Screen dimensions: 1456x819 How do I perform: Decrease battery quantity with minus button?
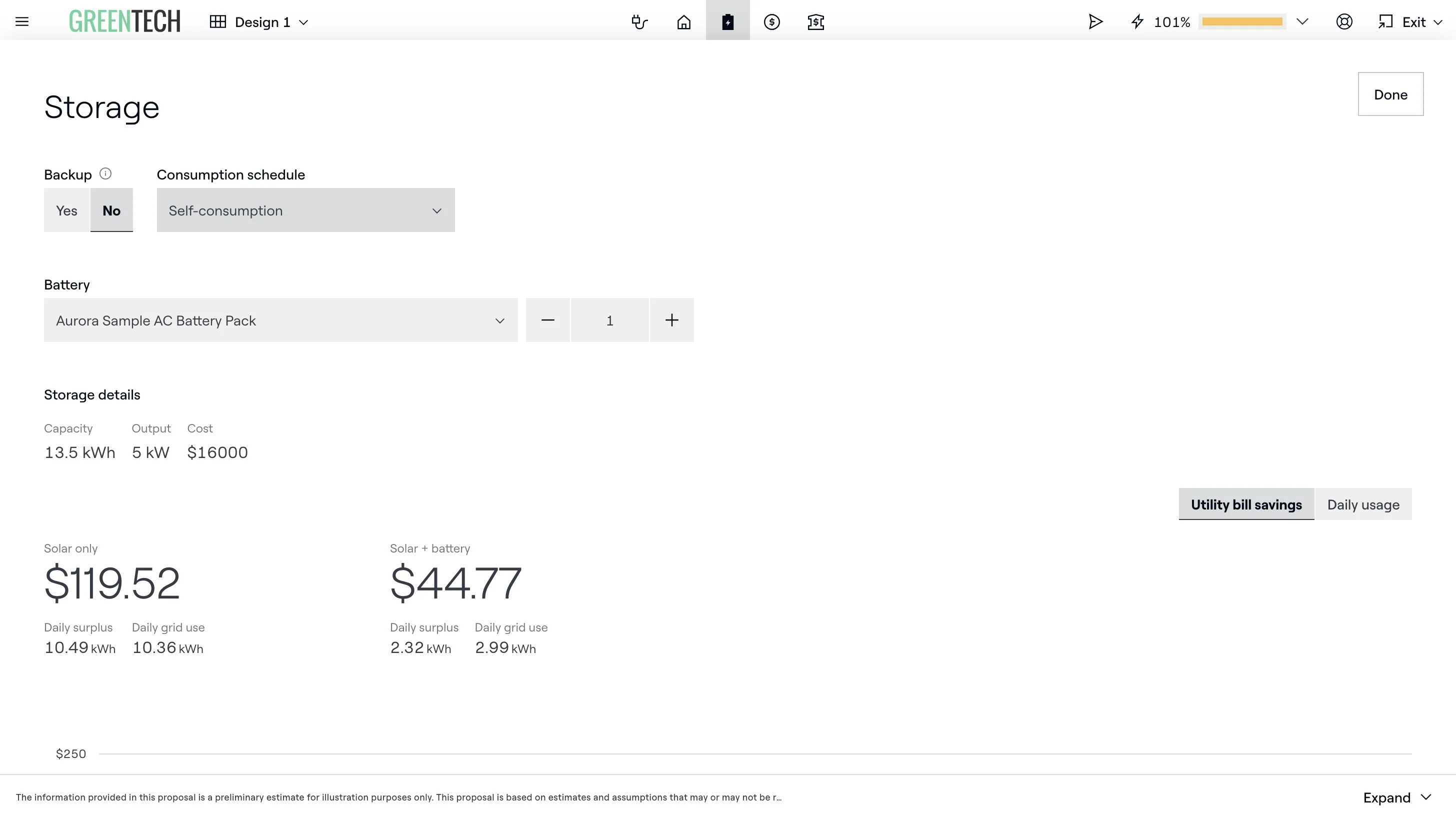click(547, 320)
